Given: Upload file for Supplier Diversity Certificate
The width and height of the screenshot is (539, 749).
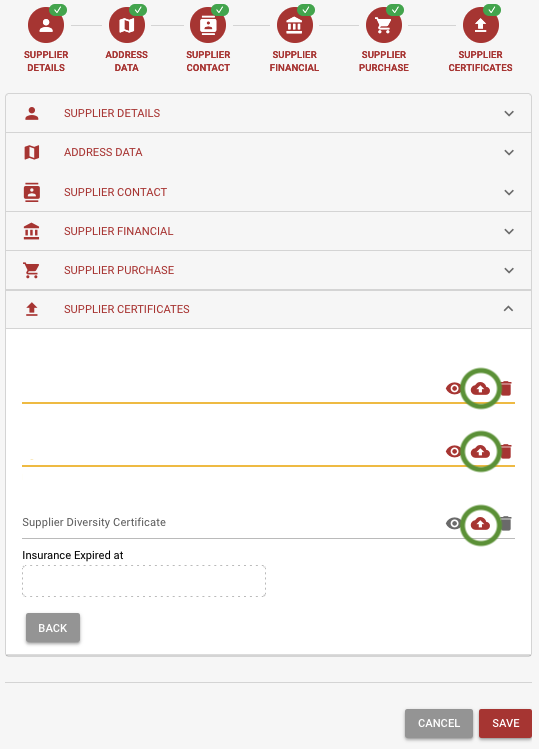Looking at the screenshot, I should click(480, 524).
